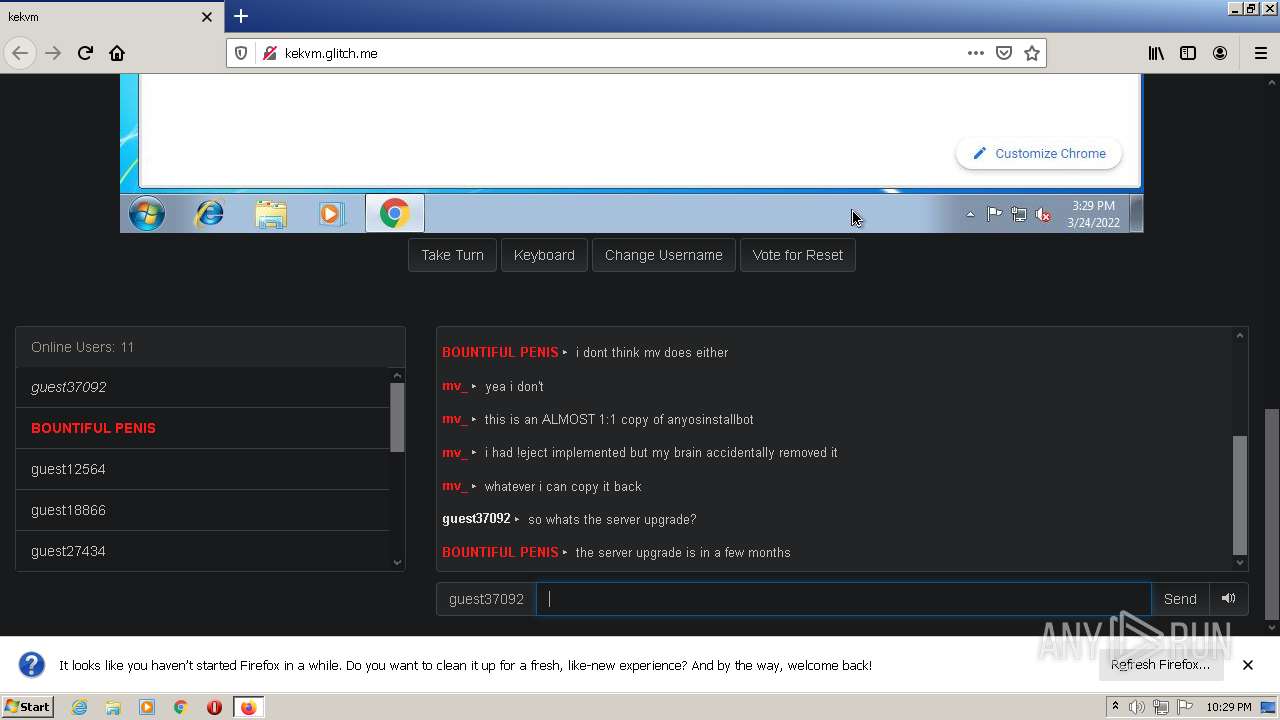Open Windows Media Player in VM taskbar
This screenshot has height=720, width=1280.
tap(332, 213)
